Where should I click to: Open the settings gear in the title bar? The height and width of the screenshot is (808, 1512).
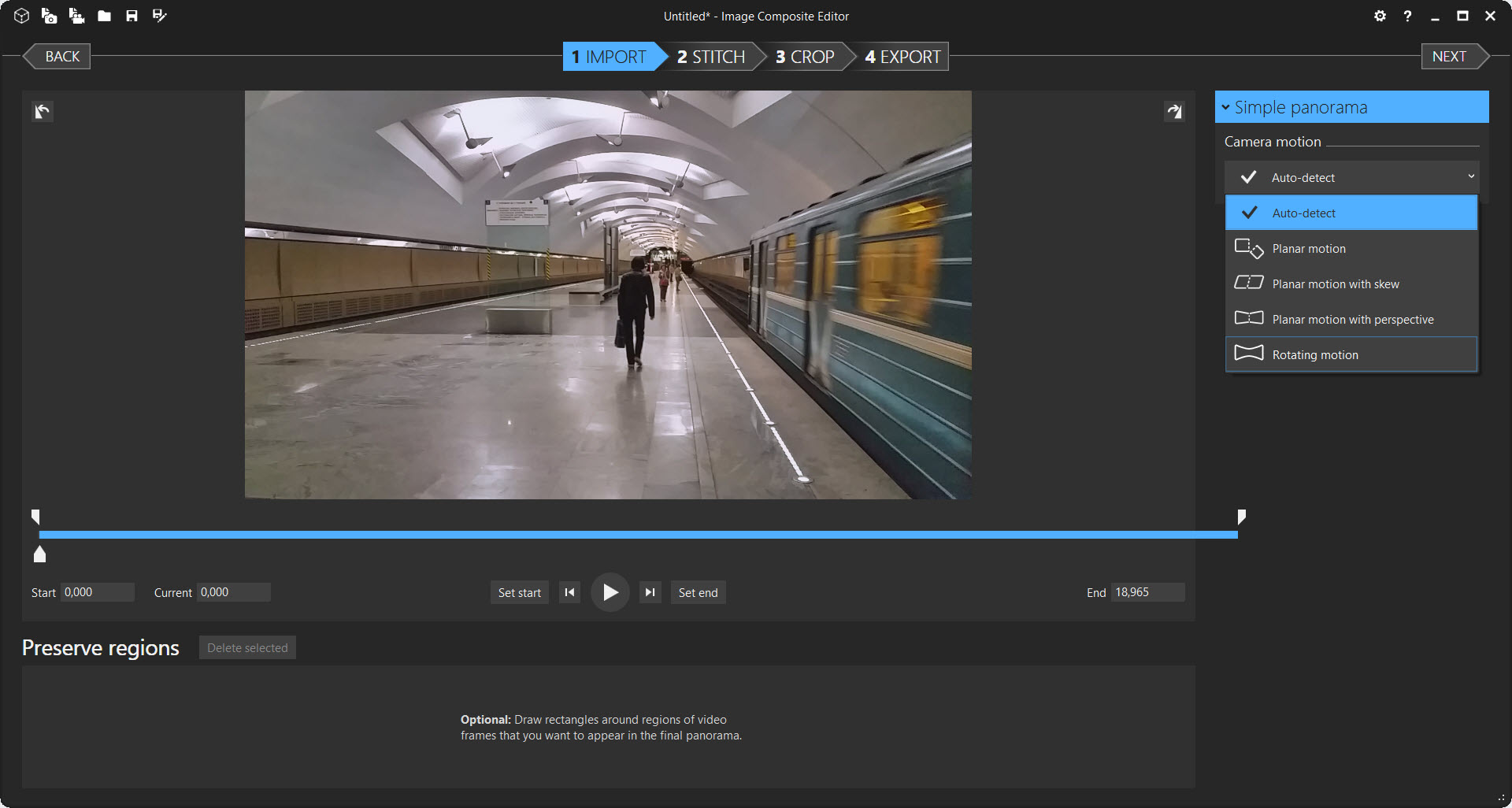point(1380,16)
